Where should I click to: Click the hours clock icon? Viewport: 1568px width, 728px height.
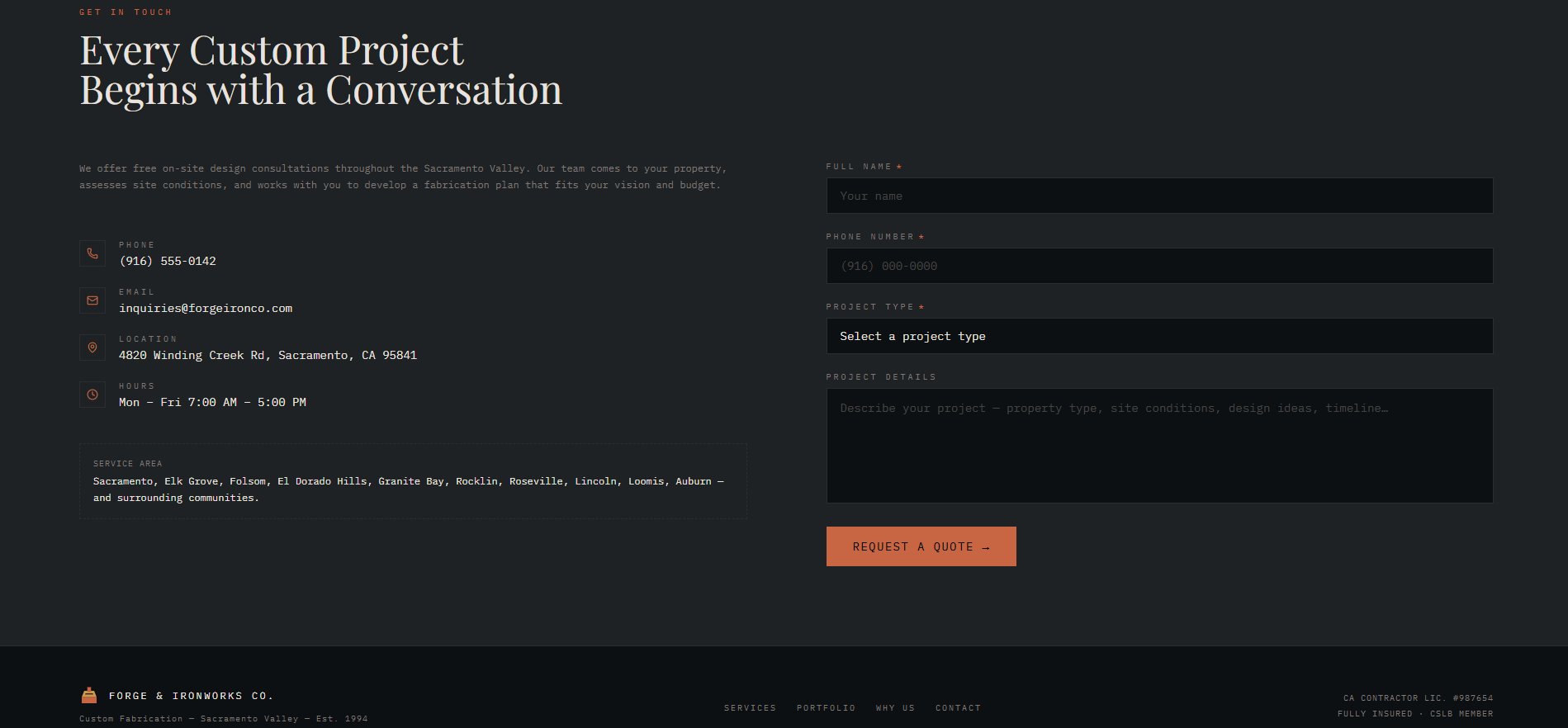[92, 395]
